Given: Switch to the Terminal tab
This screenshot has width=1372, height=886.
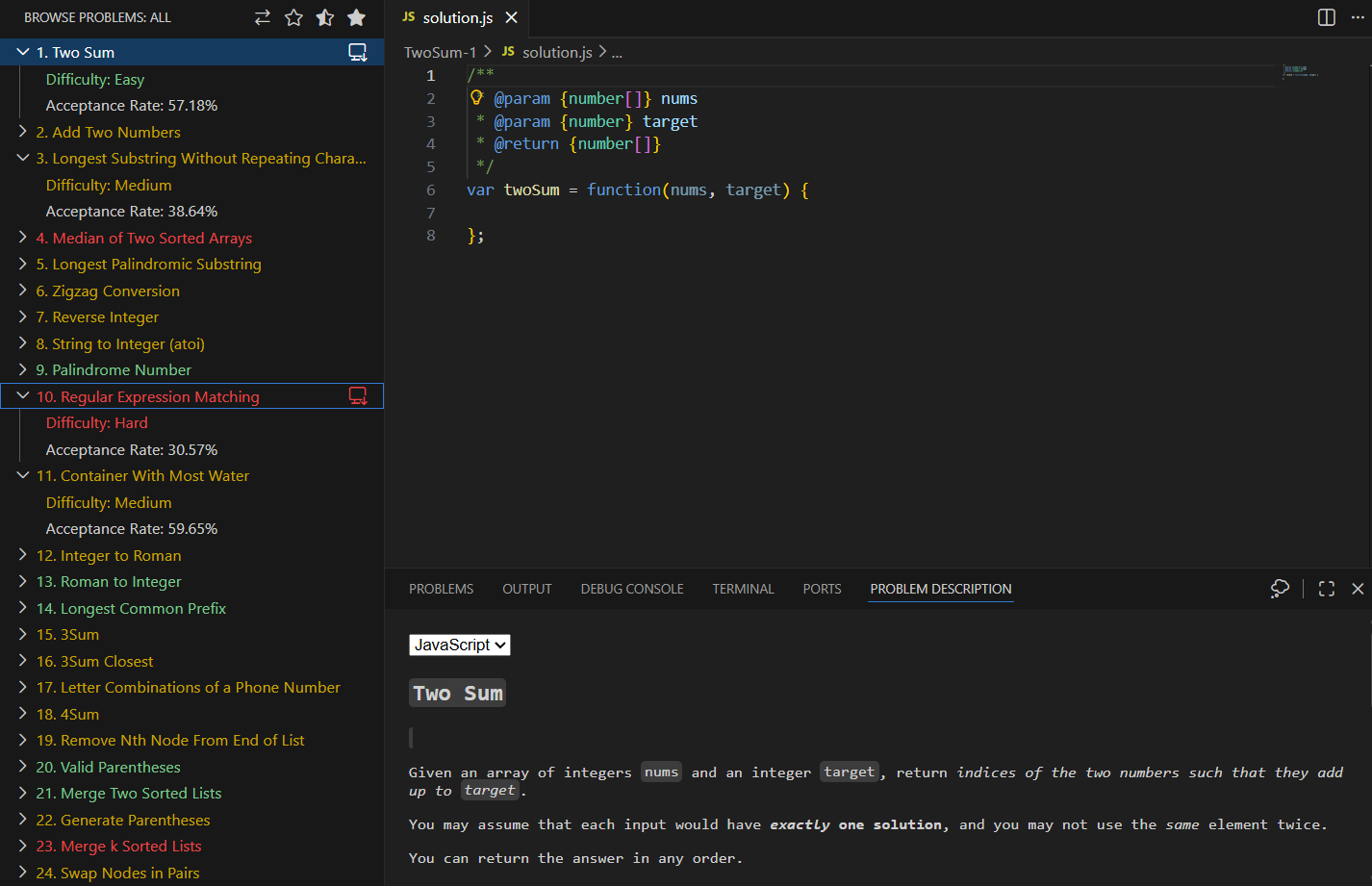Looking at the screenshot, I should [x=743, y=589].
